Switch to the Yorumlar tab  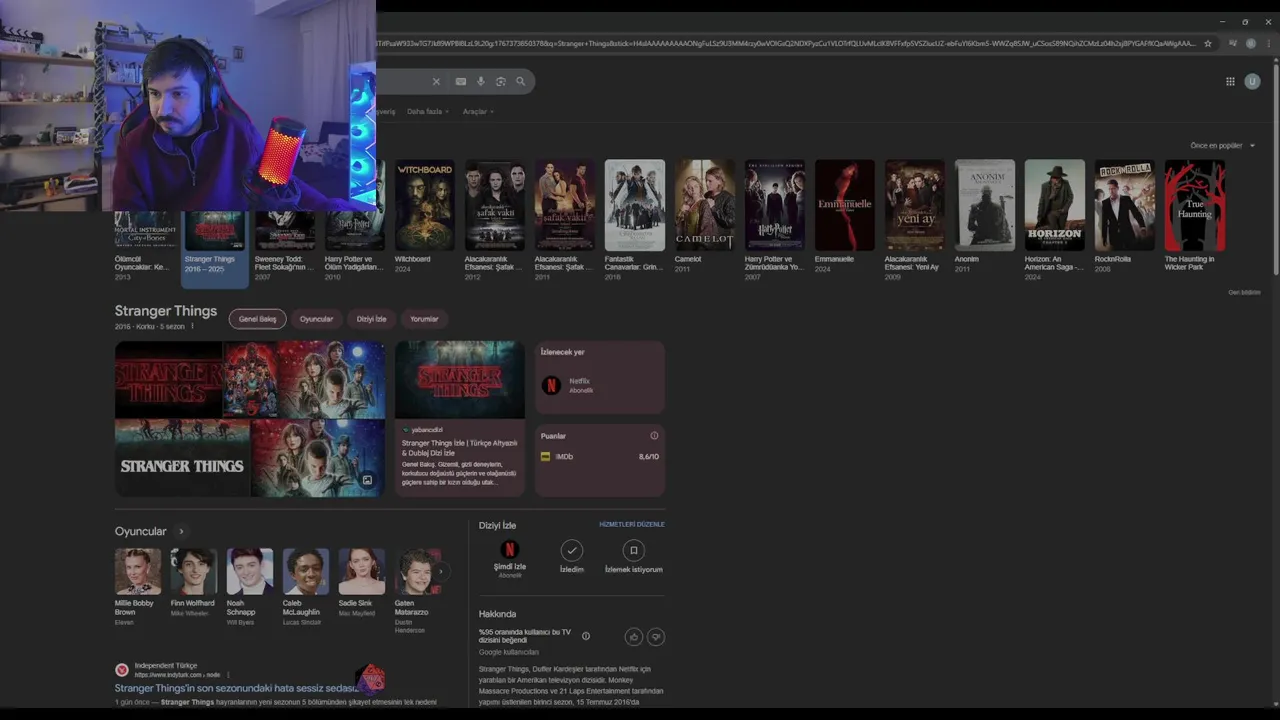pos(424,319)
